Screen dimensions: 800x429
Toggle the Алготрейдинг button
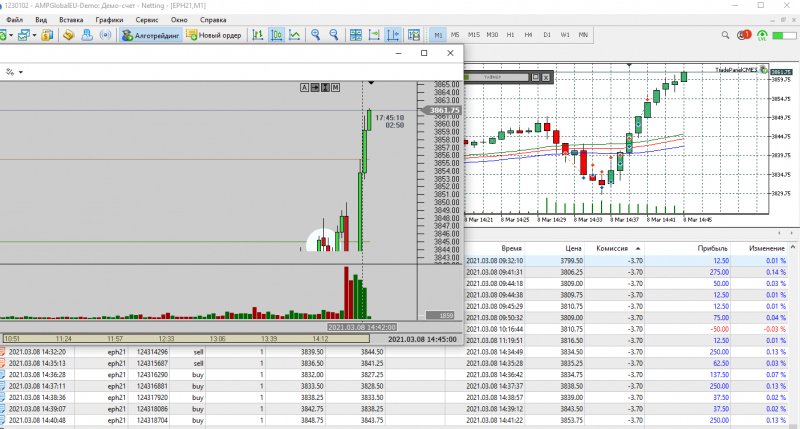pyautogui.click(x=151, y=35)
